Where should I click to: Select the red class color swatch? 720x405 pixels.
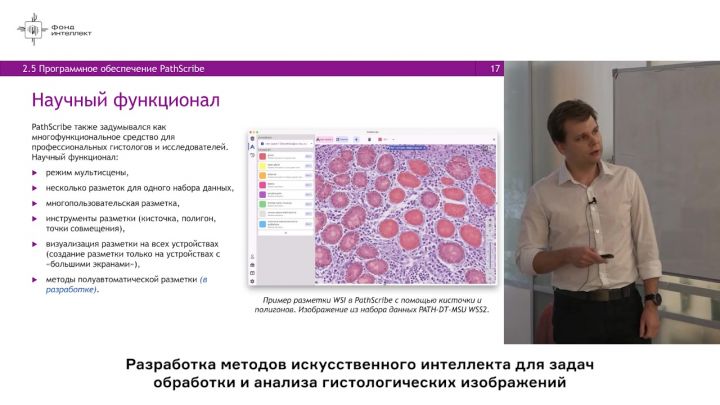(x=262, y=156)
